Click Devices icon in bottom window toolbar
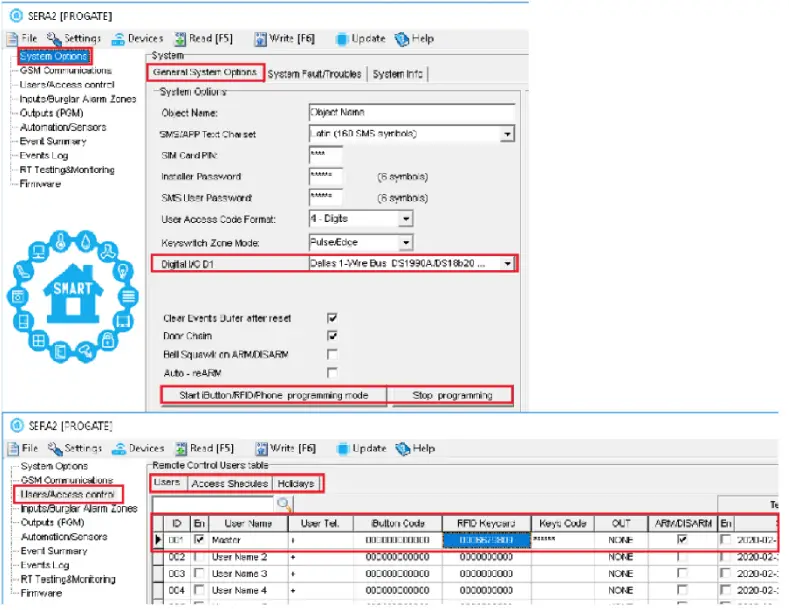This screenshot has height=610, width=789. pos(119,448)
